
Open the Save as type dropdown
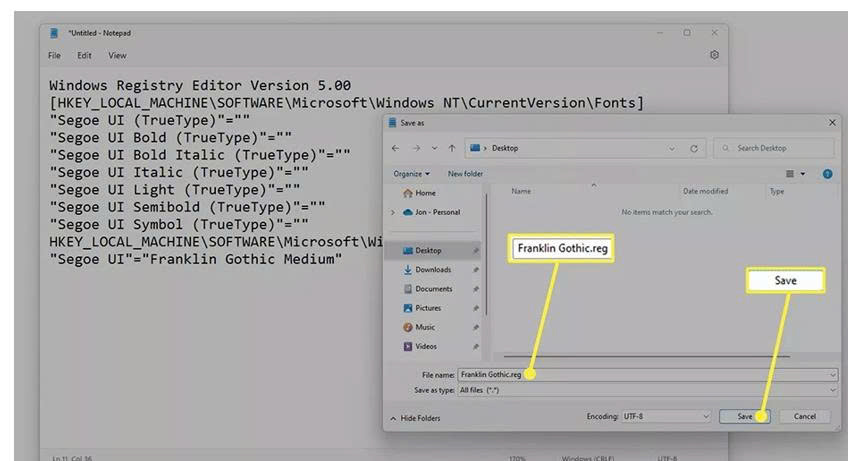647,390
